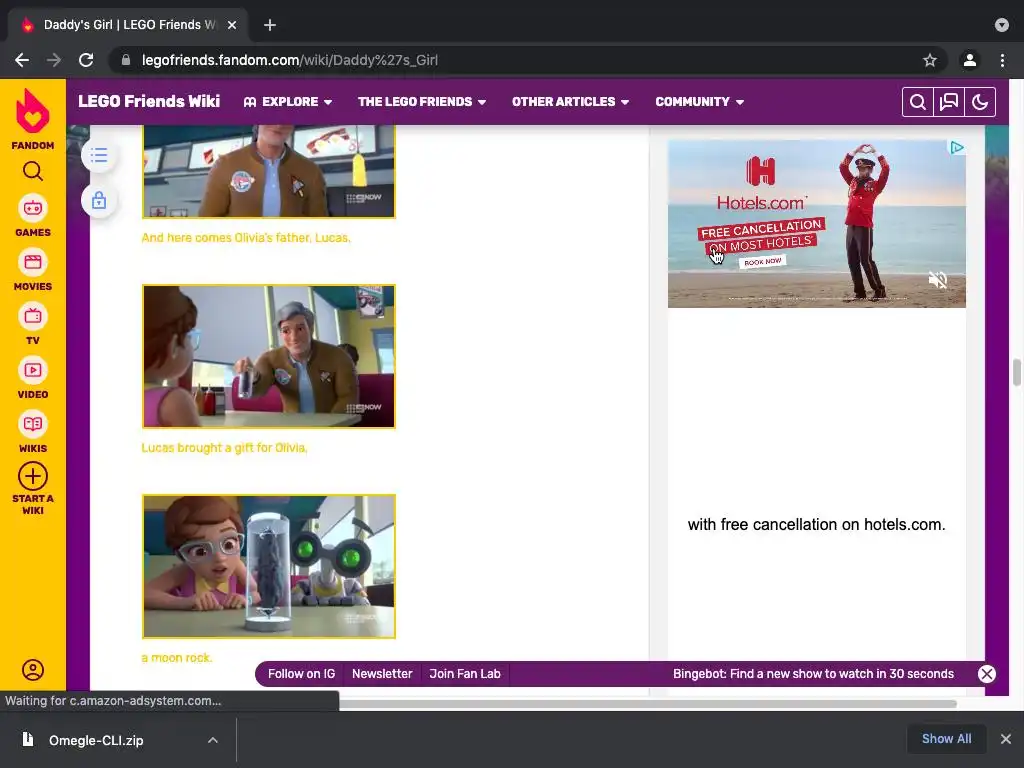Select the Daddy's Girl browser tab
The height and width of the screenshot is (768, 1024).
click(x=128, y=25)
